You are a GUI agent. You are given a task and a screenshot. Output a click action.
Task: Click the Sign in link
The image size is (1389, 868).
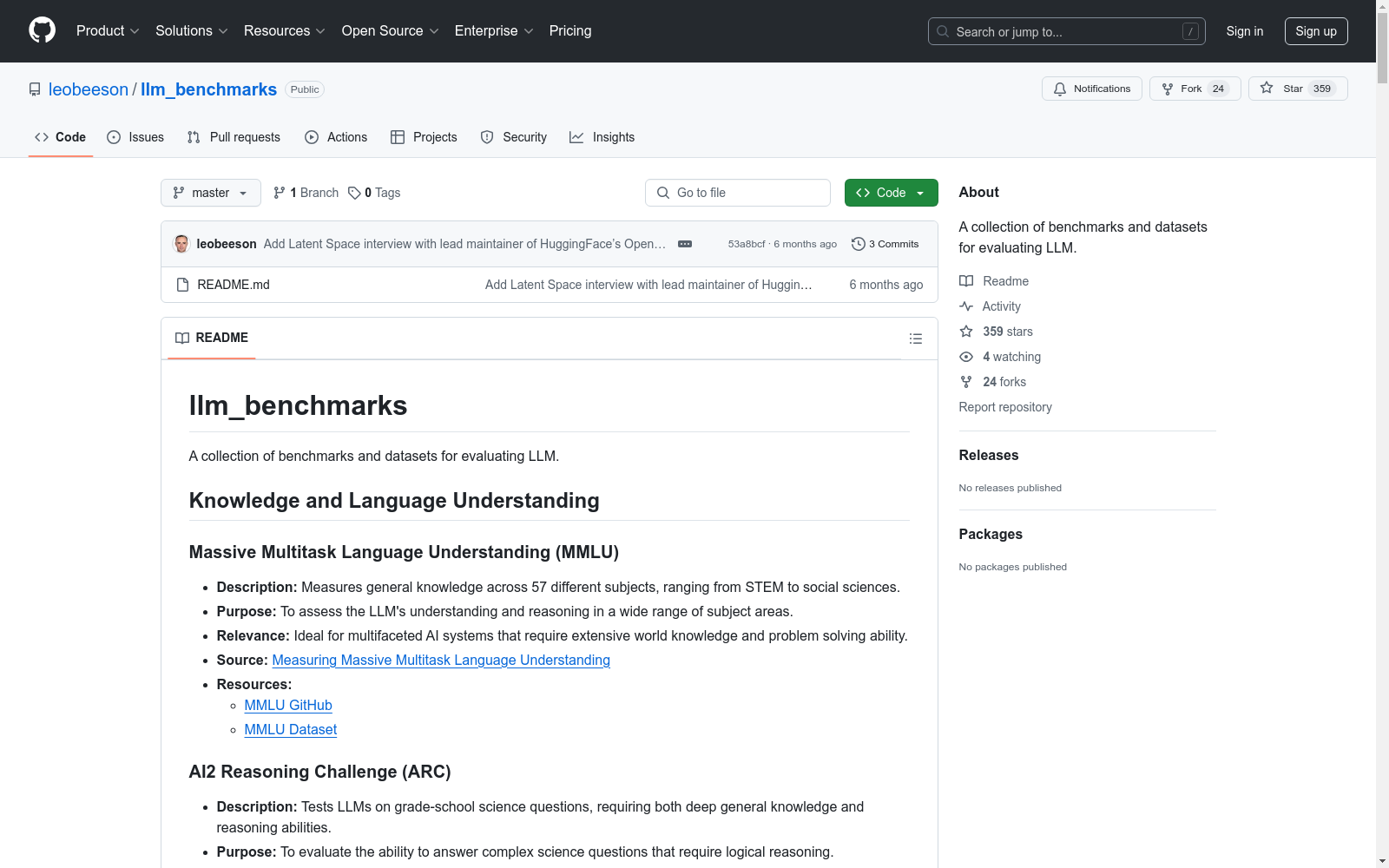point(1245,31)
